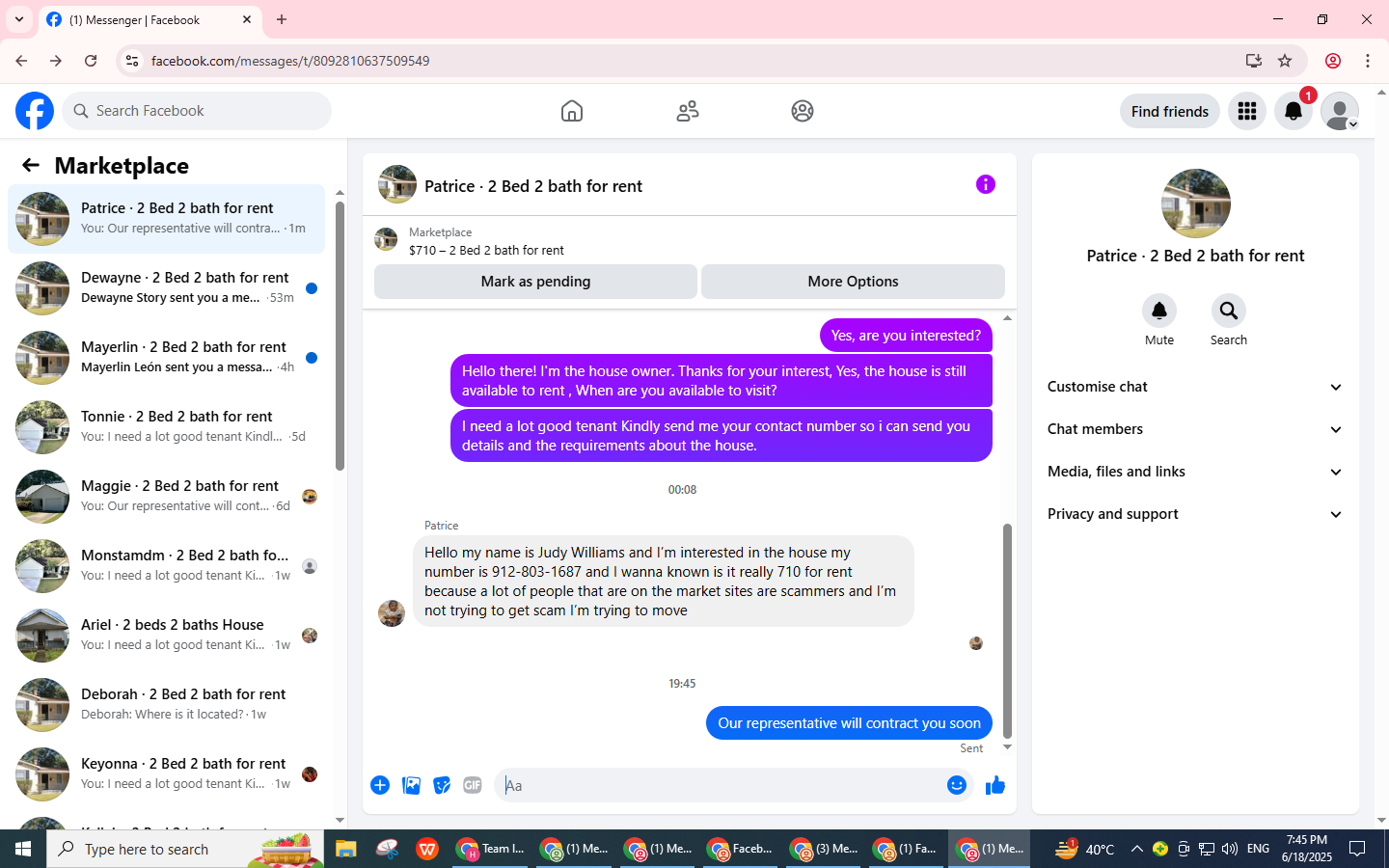
Task: Open Deborah's conversation
Action: tap(166, 704)
